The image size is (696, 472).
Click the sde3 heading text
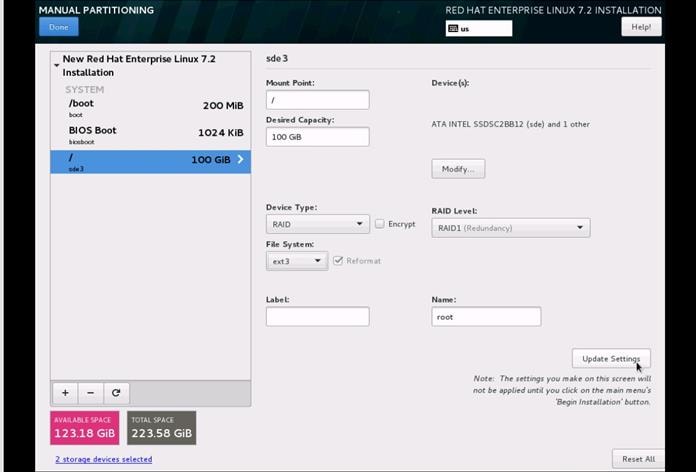(277, 58)
